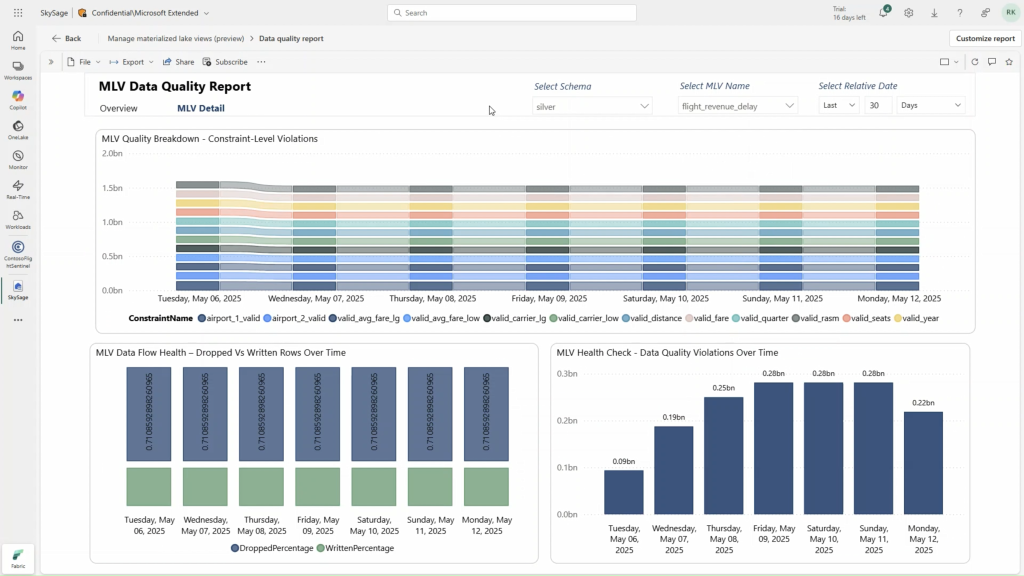Open Workloads in the sidebar

[18, 219]
